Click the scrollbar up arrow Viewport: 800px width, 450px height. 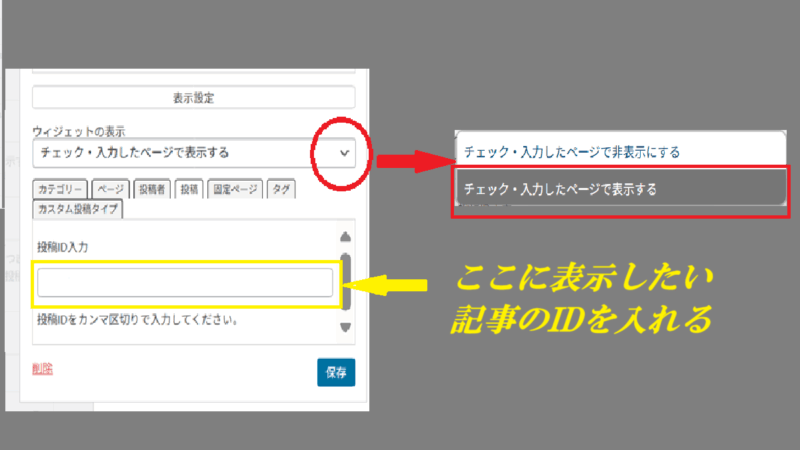click(345, 237)
